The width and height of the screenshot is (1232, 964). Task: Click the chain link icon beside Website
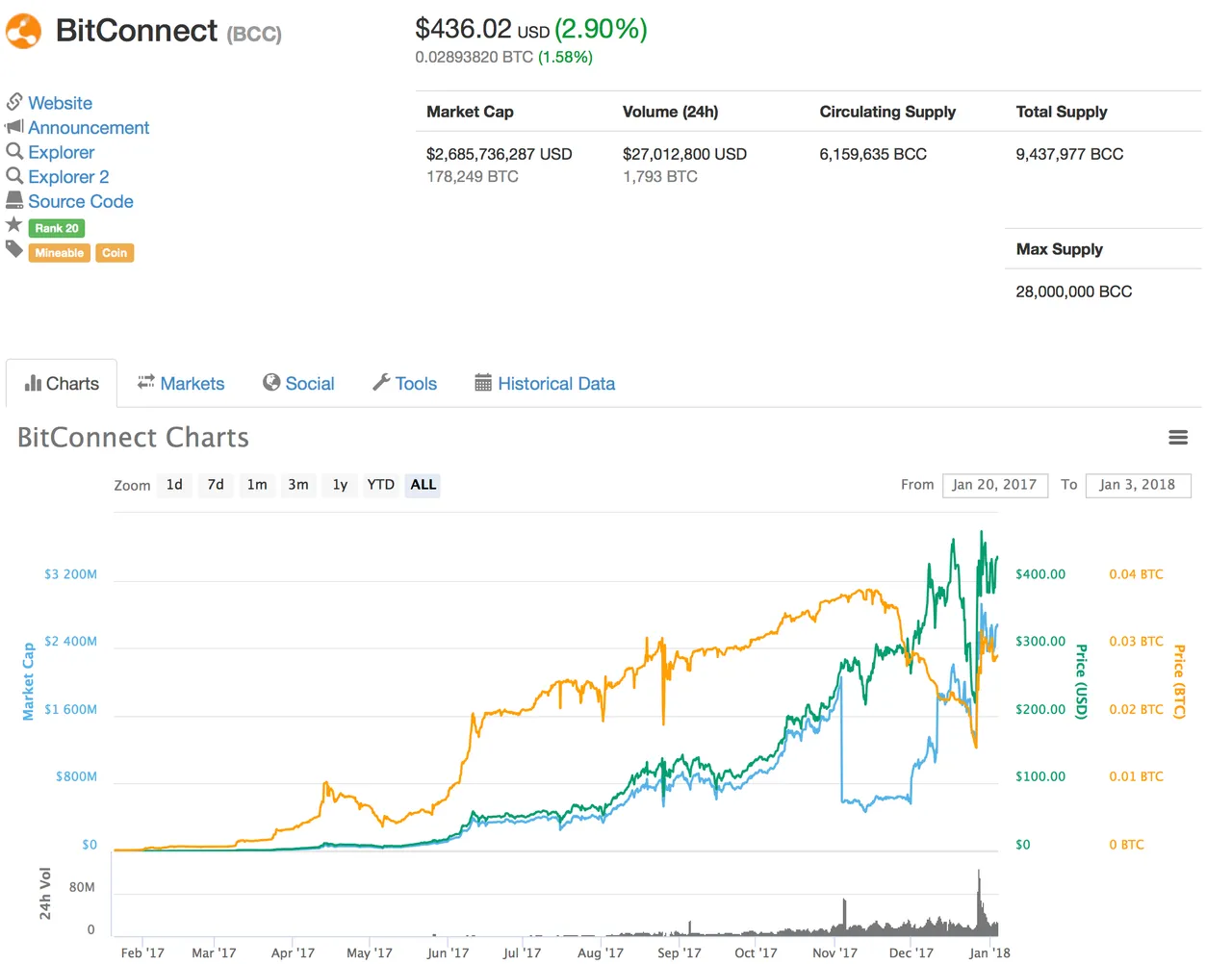(14, 102)
